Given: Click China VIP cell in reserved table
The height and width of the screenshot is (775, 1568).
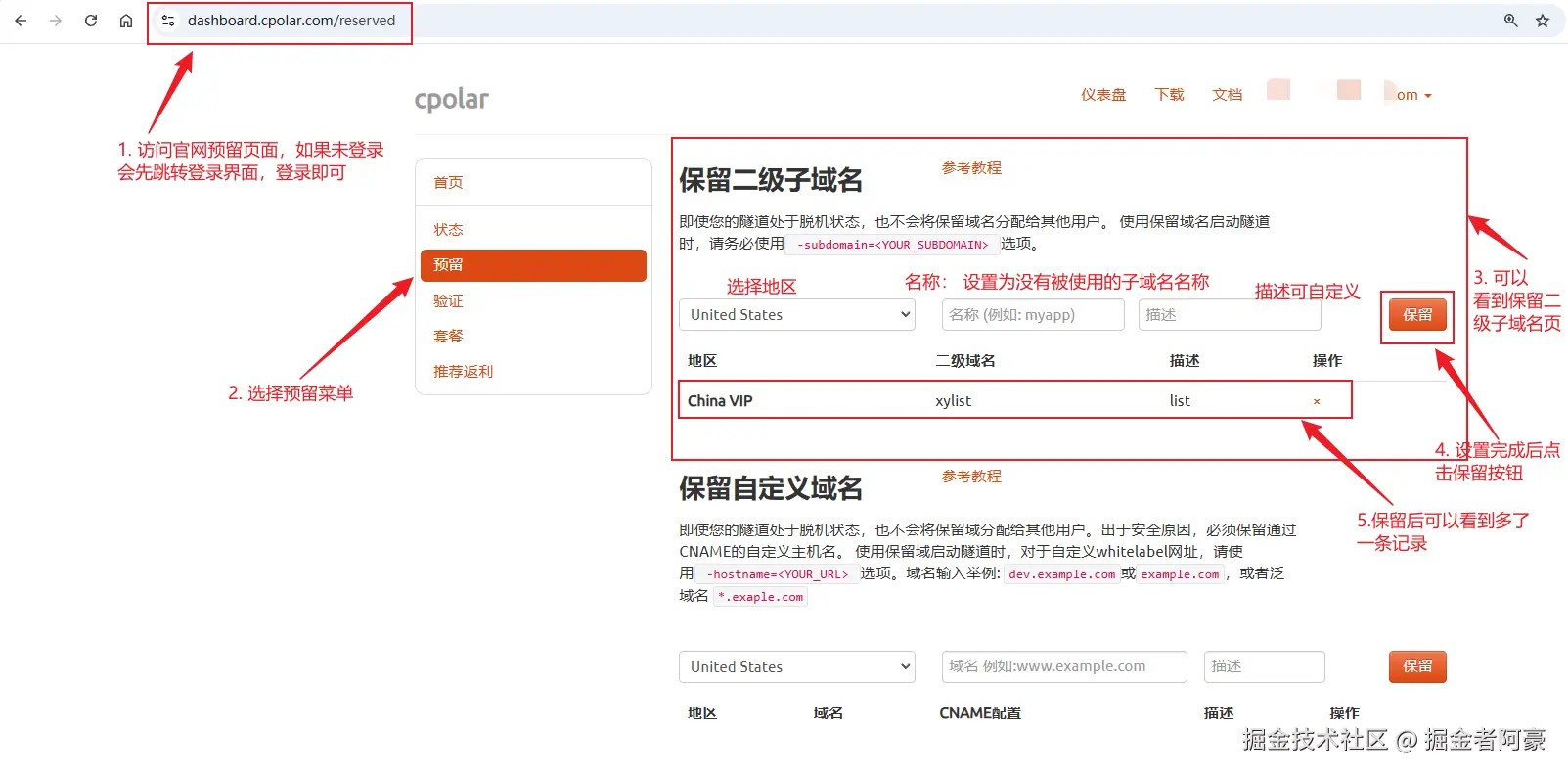Looking at the screenshot, I should pyautogui.click(x=720, y=401).
